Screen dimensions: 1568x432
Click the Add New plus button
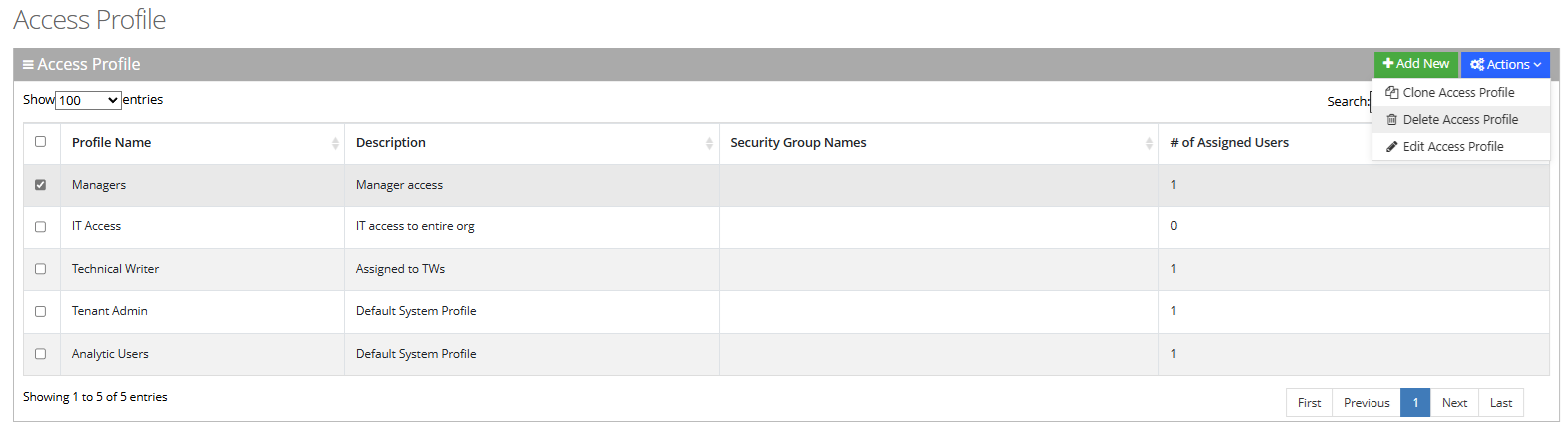1415,64
